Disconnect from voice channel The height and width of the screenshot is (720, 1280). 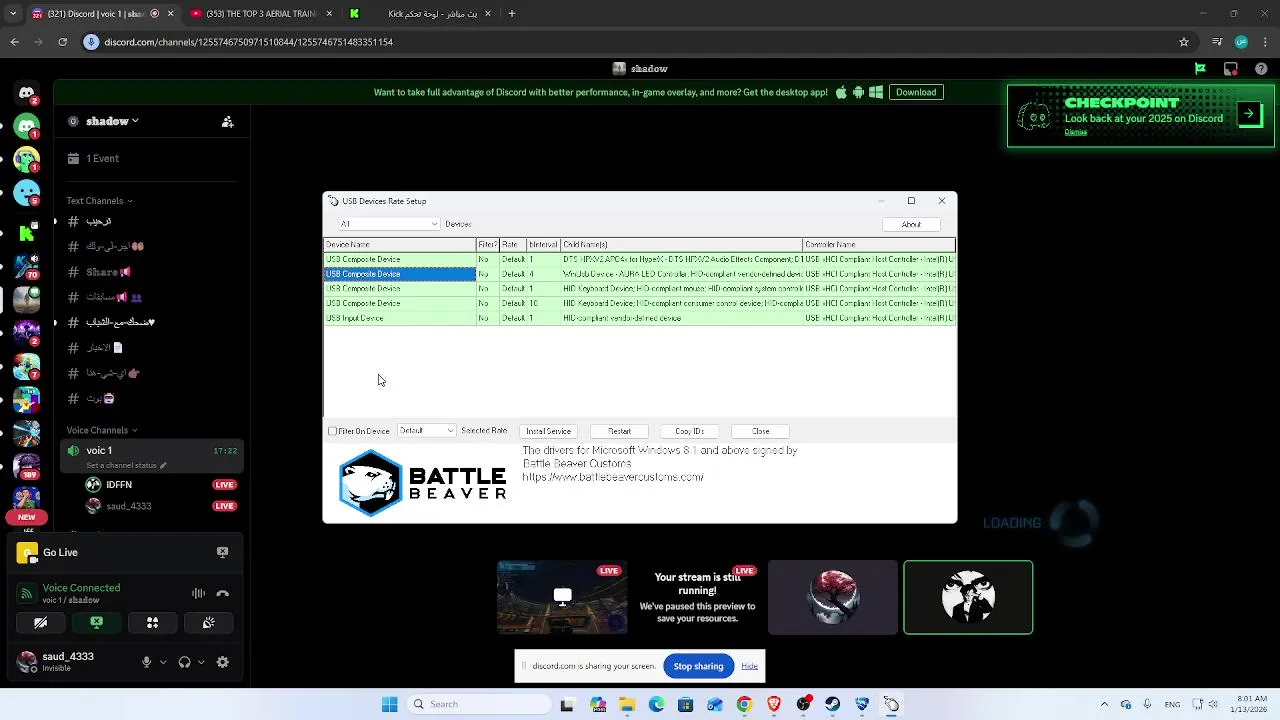222,594
